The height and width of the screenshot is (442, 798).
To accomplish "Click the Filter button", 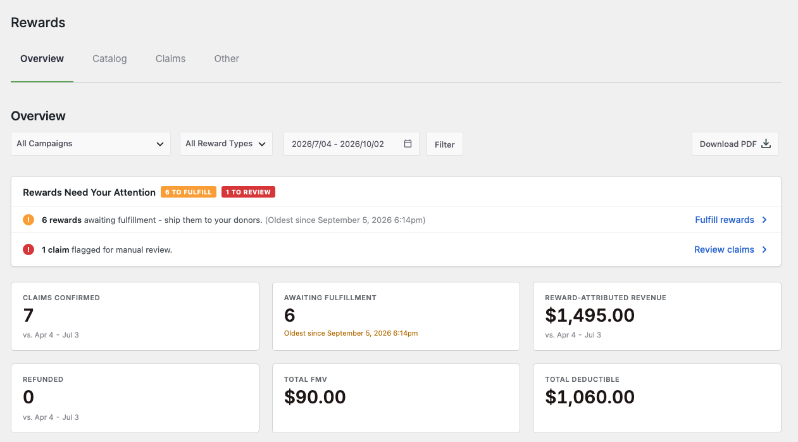I will (x=444, y=145).
